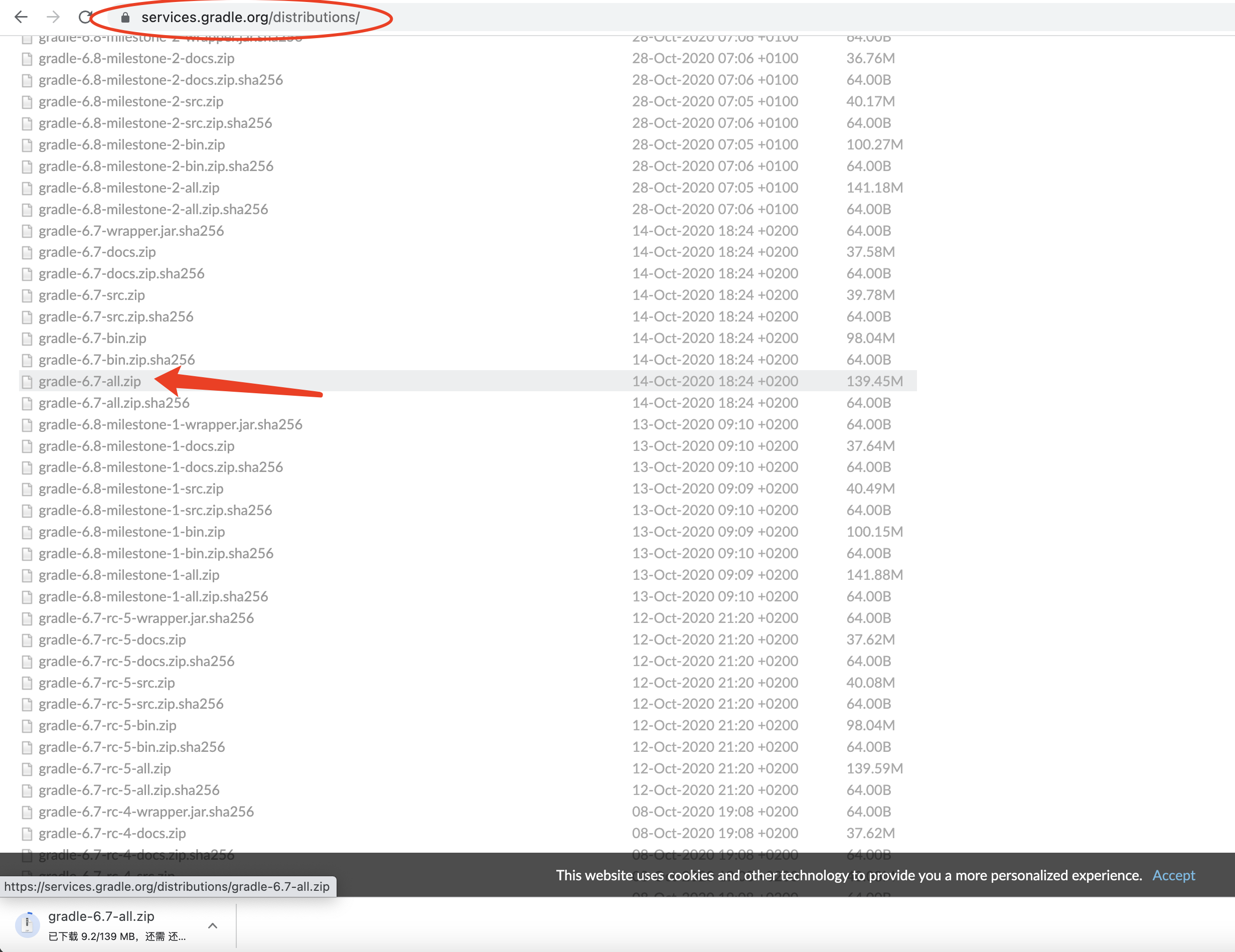Click file icon beside gradle-6.7-all.zip.sha256
Viewport: 1235px width, 952px height.
27,404
